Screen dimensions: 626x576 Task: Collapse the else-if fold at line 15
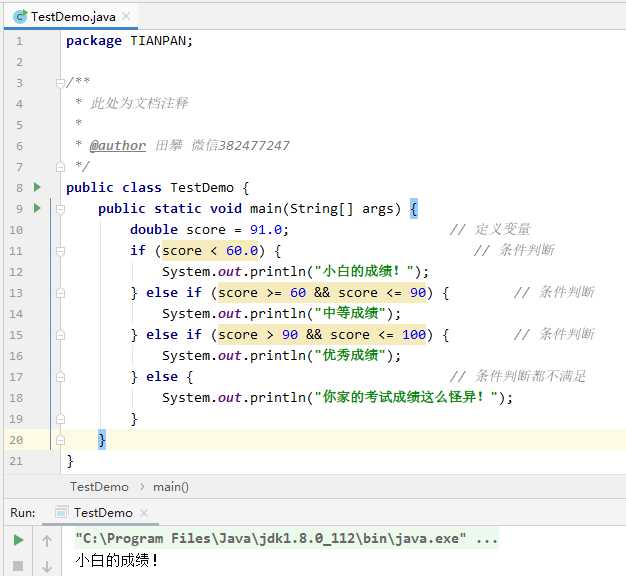tap(60, 335)
